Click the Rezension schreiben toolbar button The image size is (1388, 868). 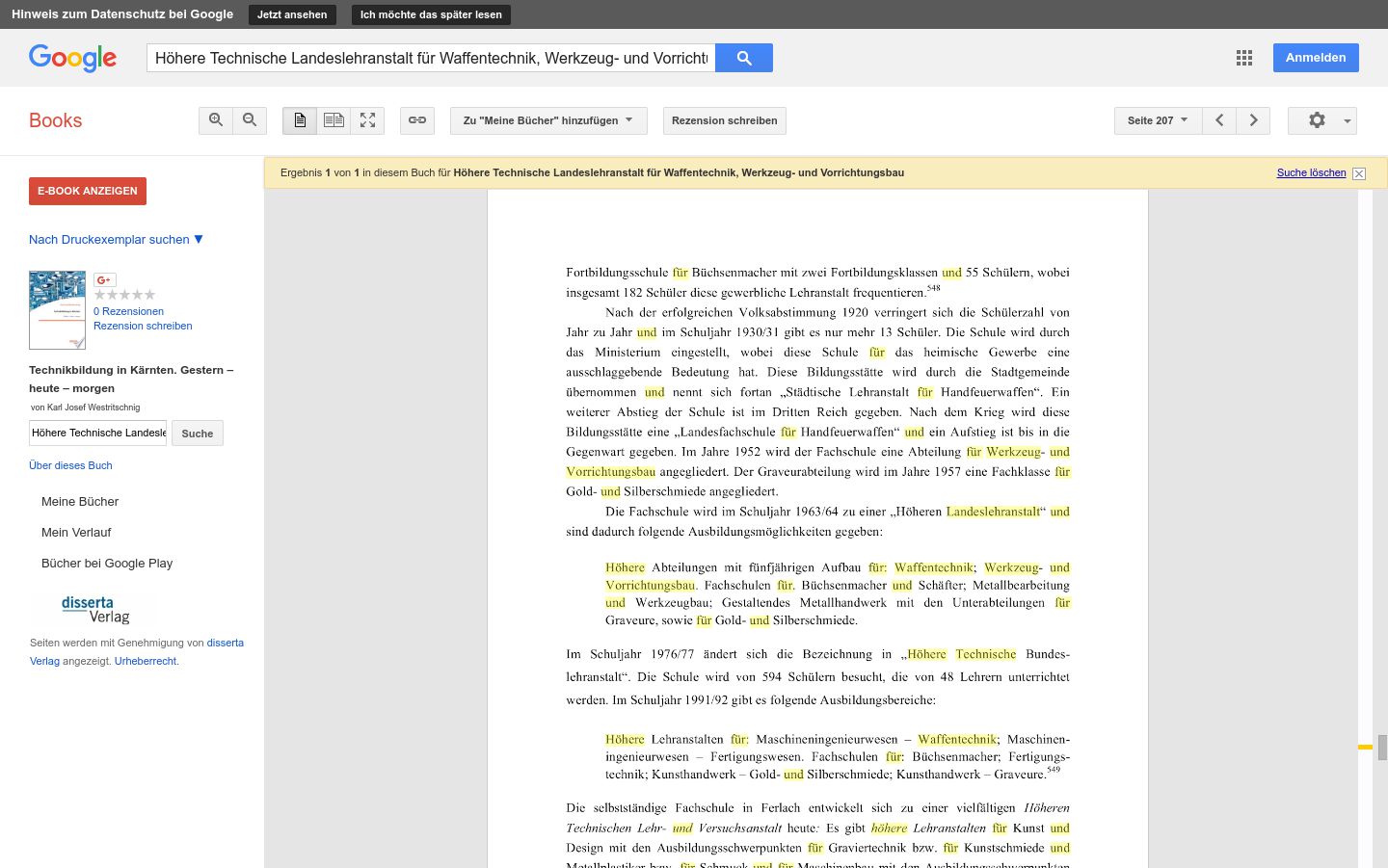click(725, 120)
